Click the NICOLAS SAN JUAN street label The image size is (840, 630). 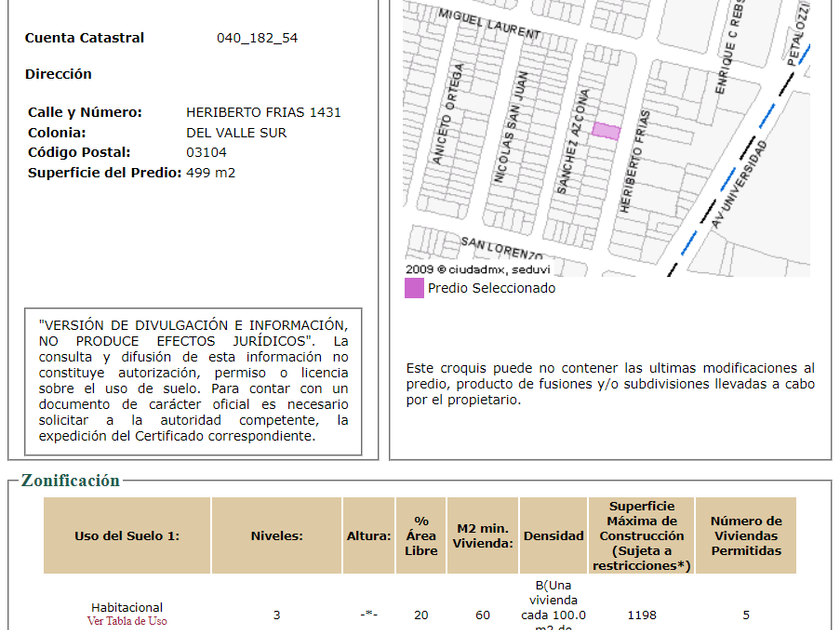511,126
